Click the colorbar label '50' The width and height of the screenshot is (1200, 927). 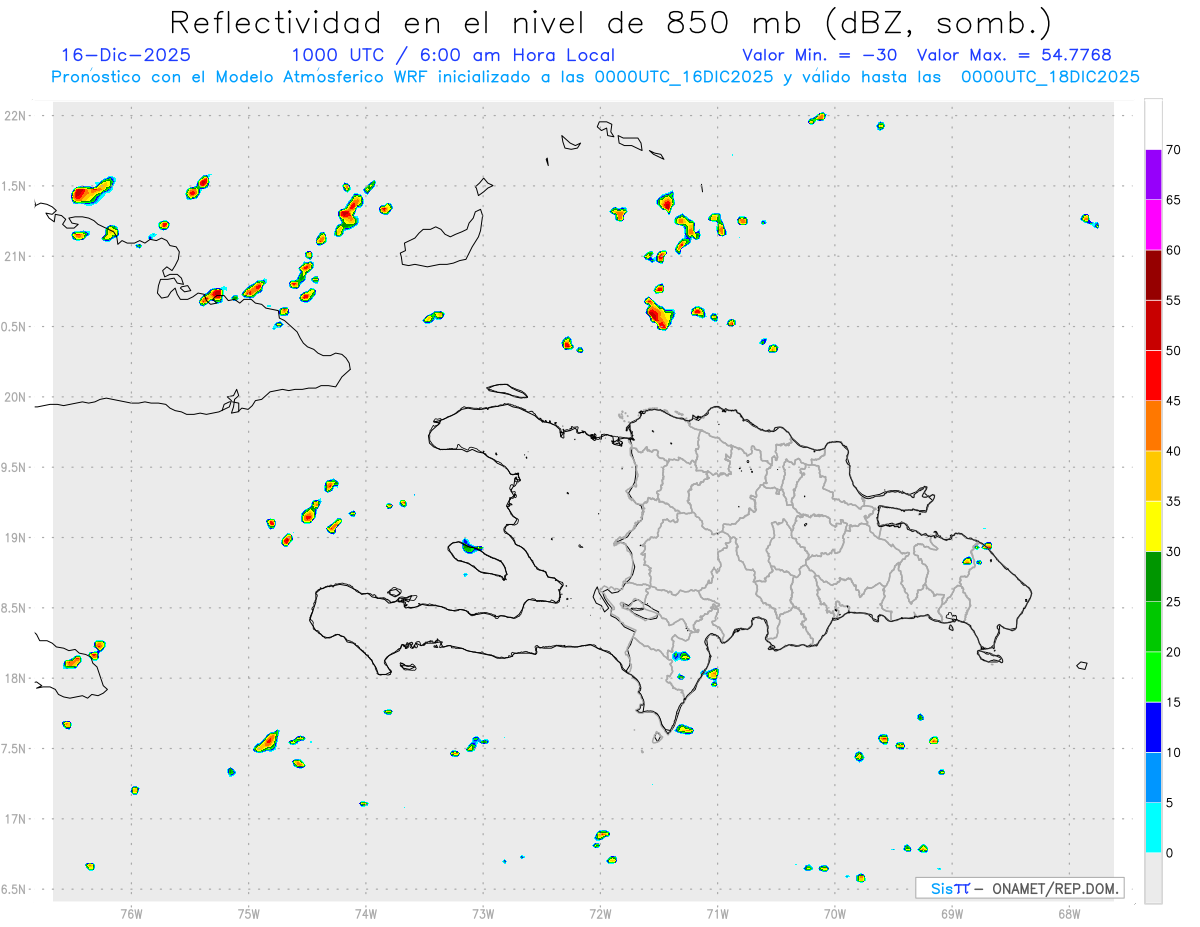[x=1173, y=351]
